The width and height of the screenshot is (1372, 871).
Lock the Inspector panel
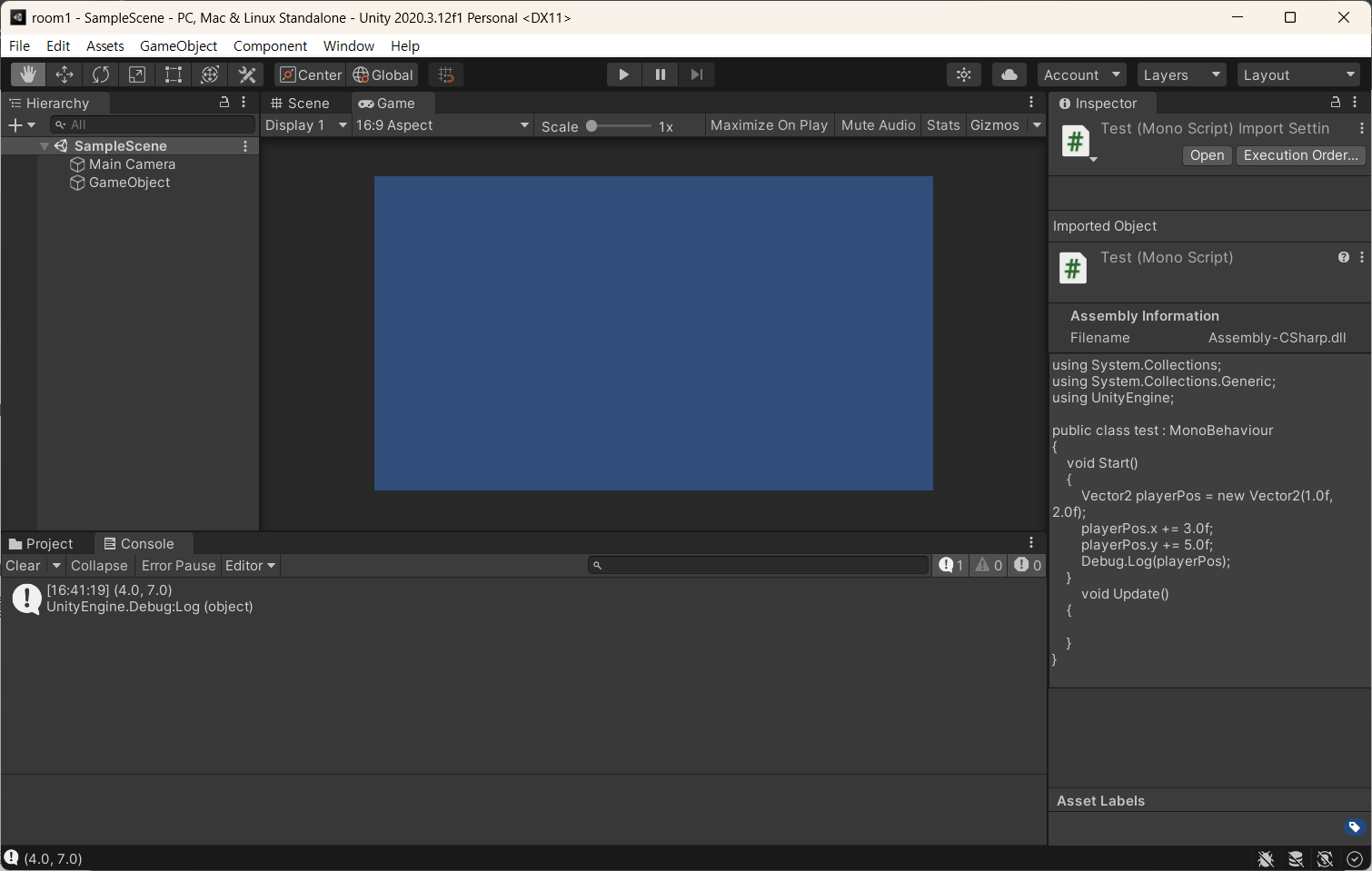point(1336,103)
